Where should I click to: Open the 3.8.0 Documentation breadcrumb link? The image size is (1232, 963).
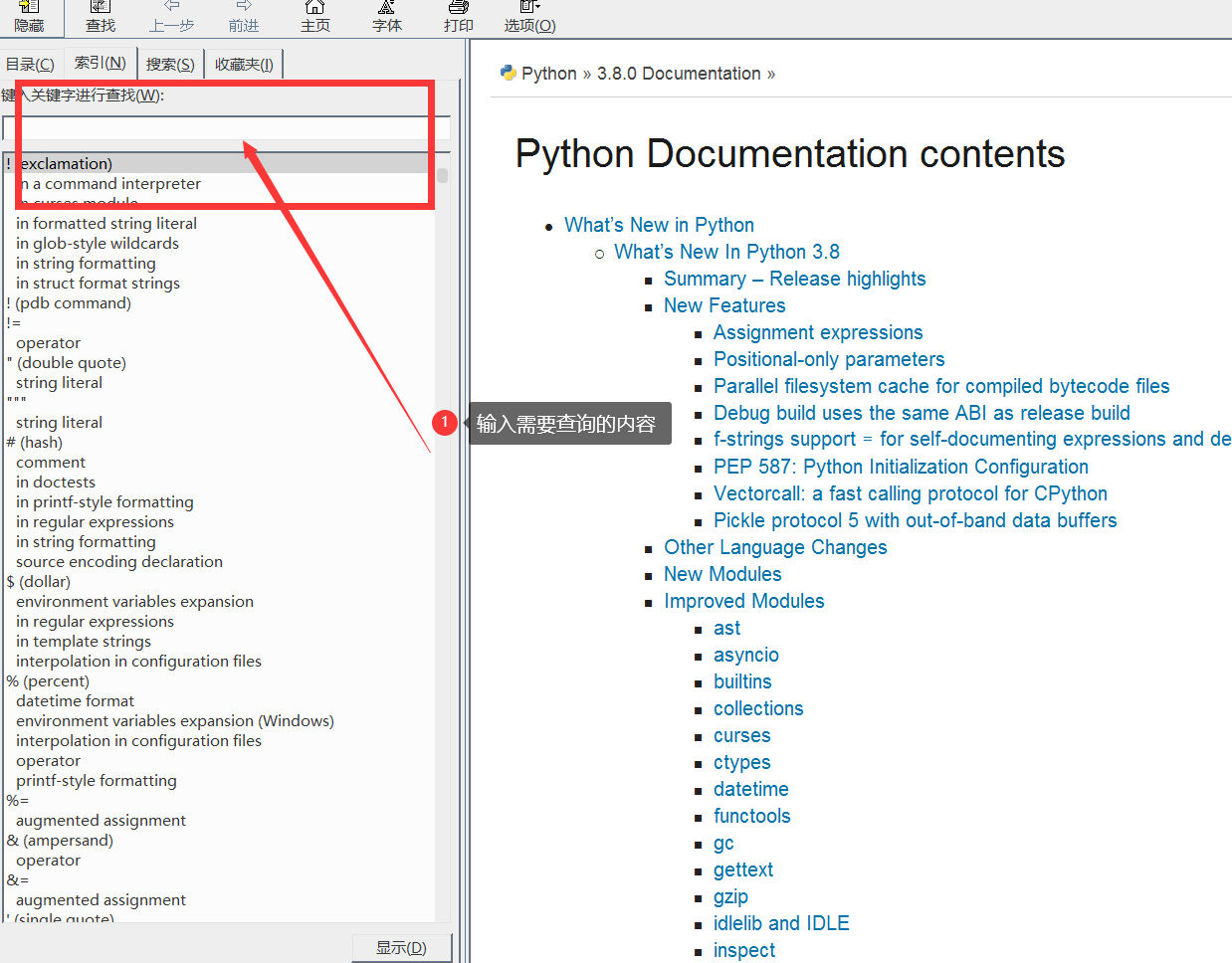[678, 74]
